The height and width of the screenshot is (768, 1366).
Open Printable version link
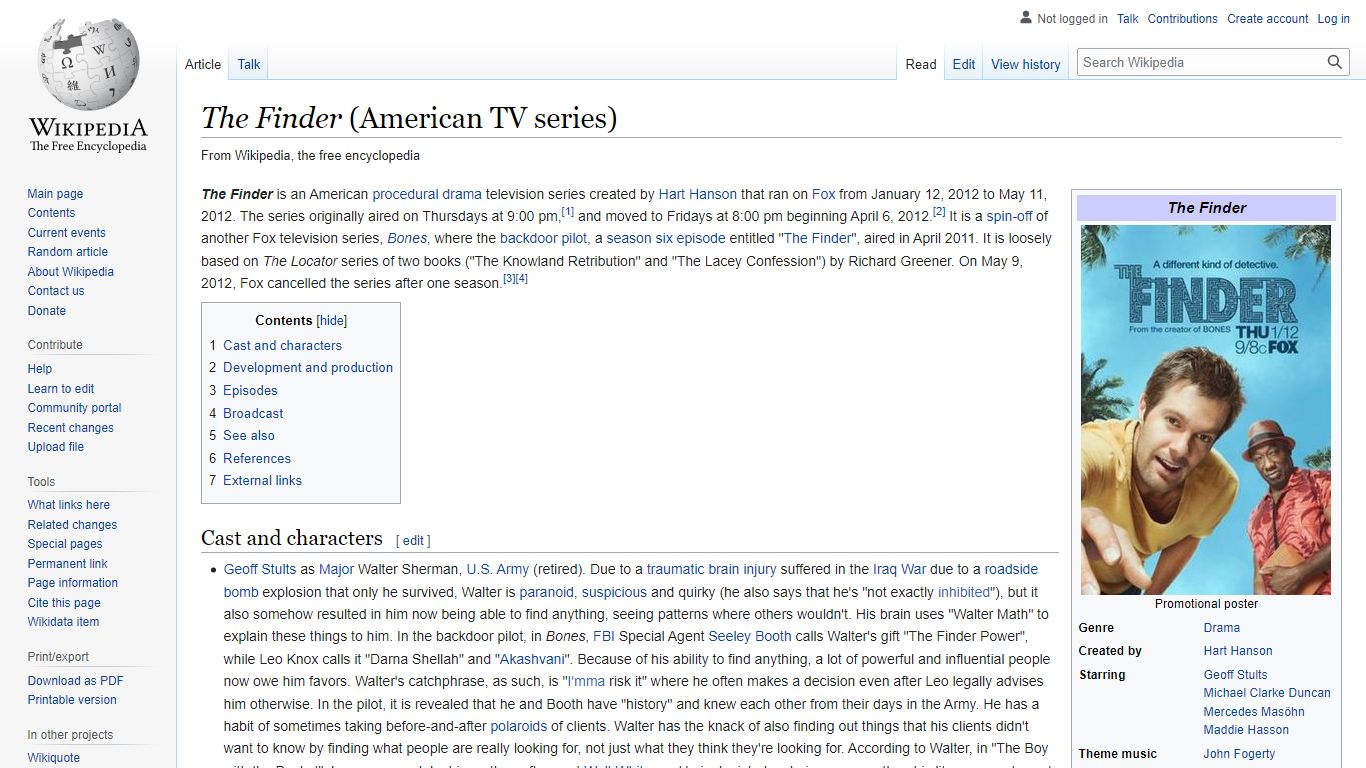[x=72, y=700]
